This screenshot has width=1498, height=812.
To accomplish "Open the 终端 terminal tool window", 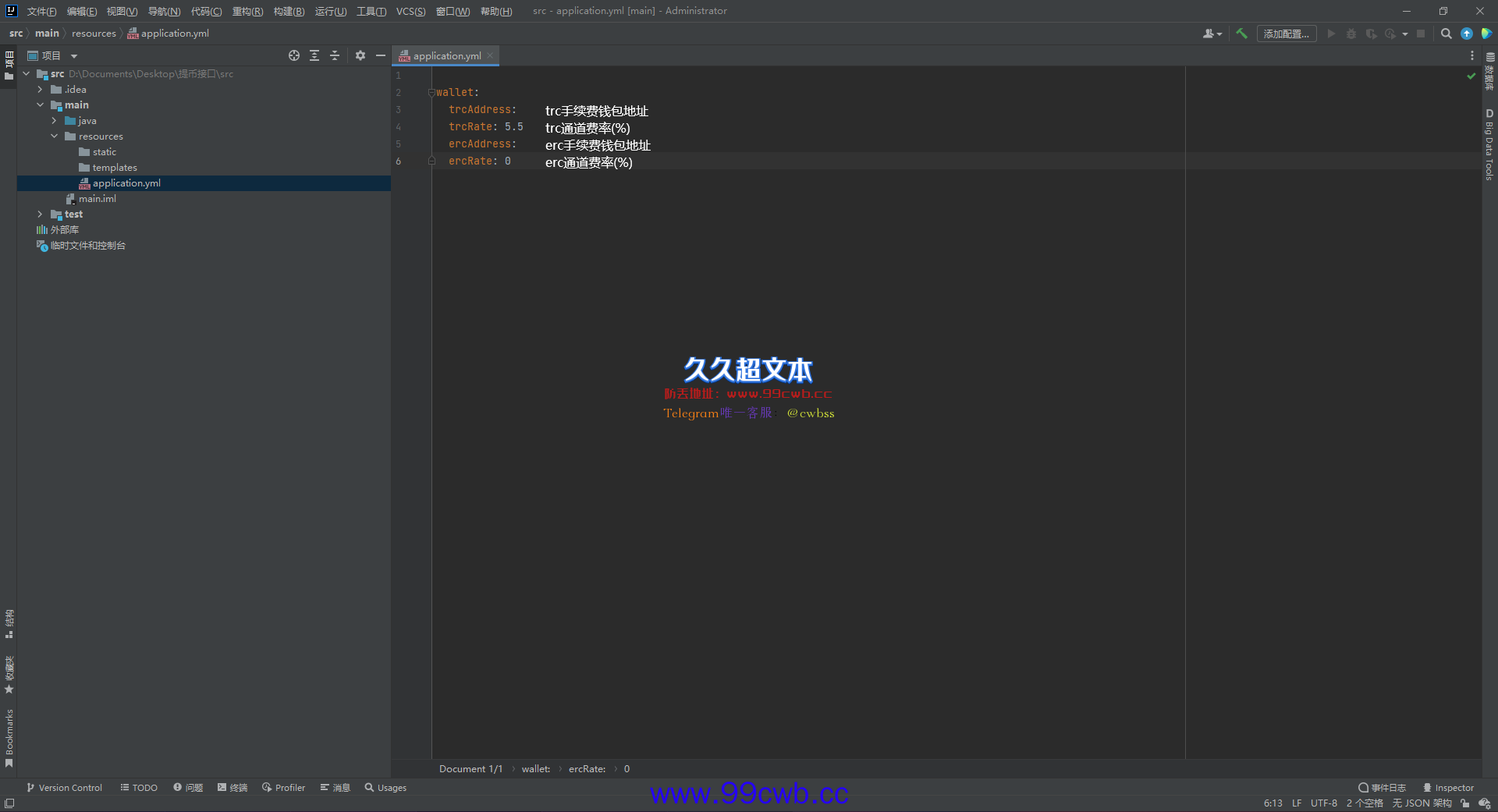I will point(233,788).
